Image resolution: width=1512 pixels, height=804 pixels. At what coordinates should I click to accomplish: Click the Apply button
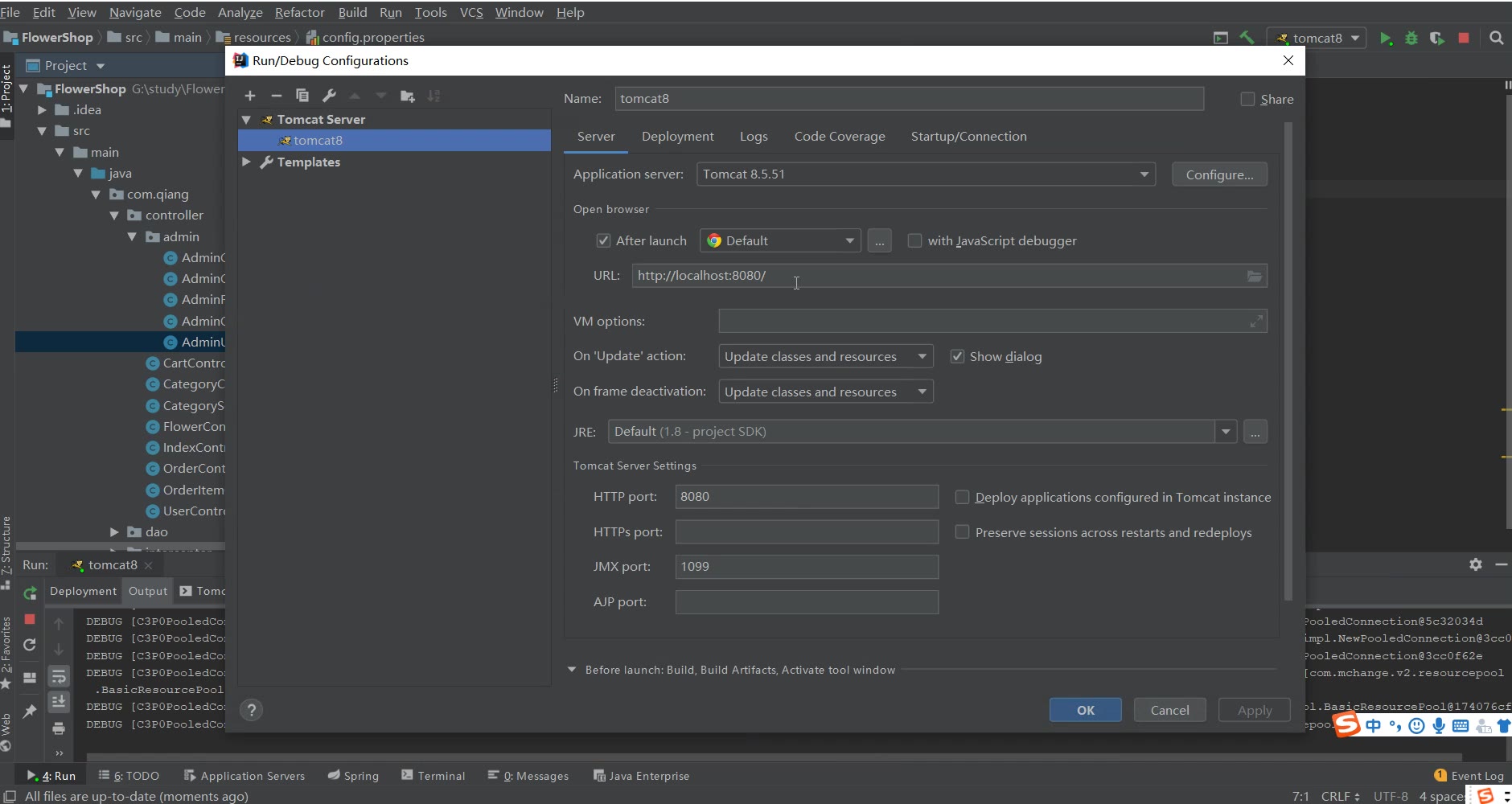point(1255,710)
